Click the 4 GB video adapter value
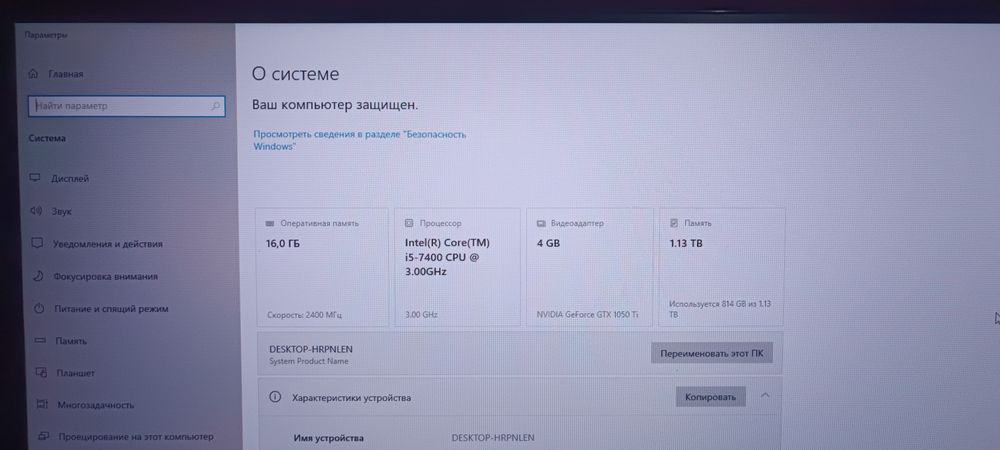 tap(548, 243)
